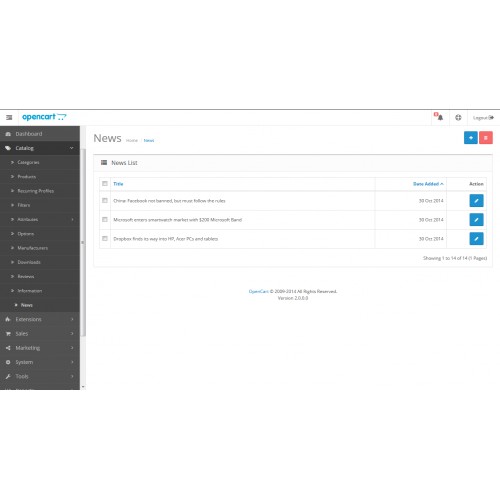The image size is (500, 500).
Task: Check the China Facebook row checkbox
Action: 105,200
